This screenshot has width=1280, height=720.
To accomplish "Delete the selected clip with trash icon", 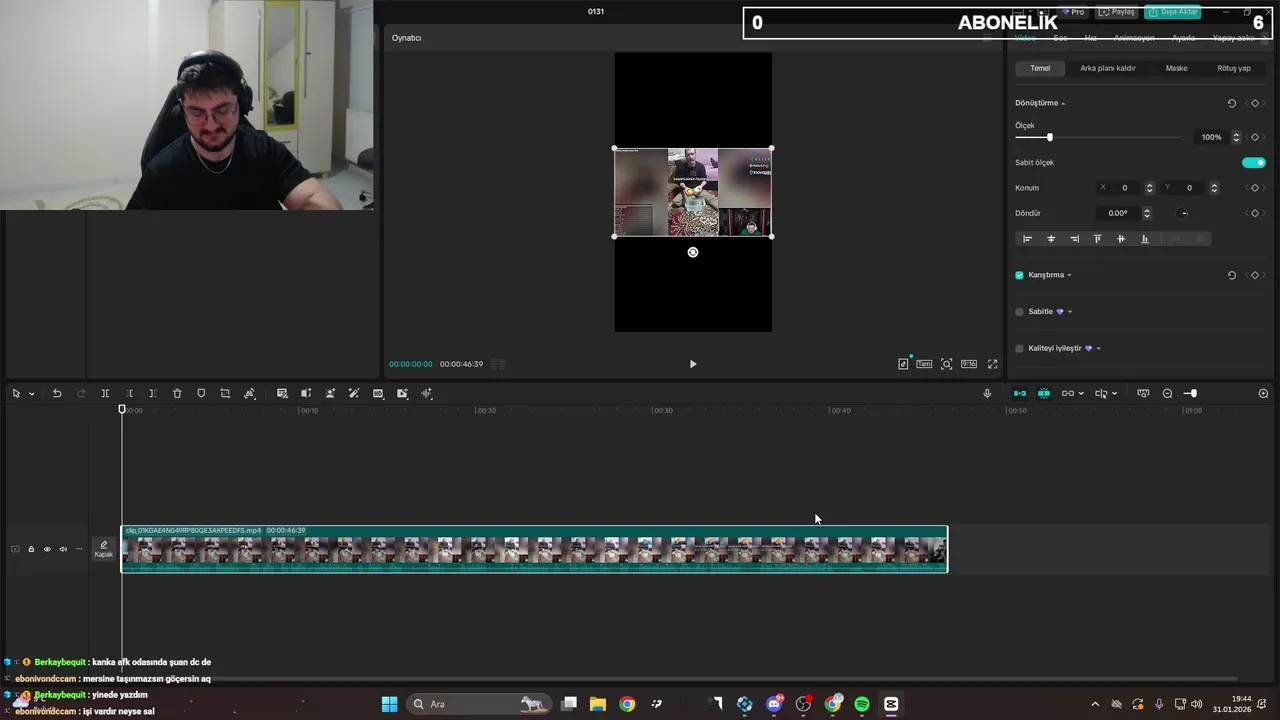I will pos(177,394).
